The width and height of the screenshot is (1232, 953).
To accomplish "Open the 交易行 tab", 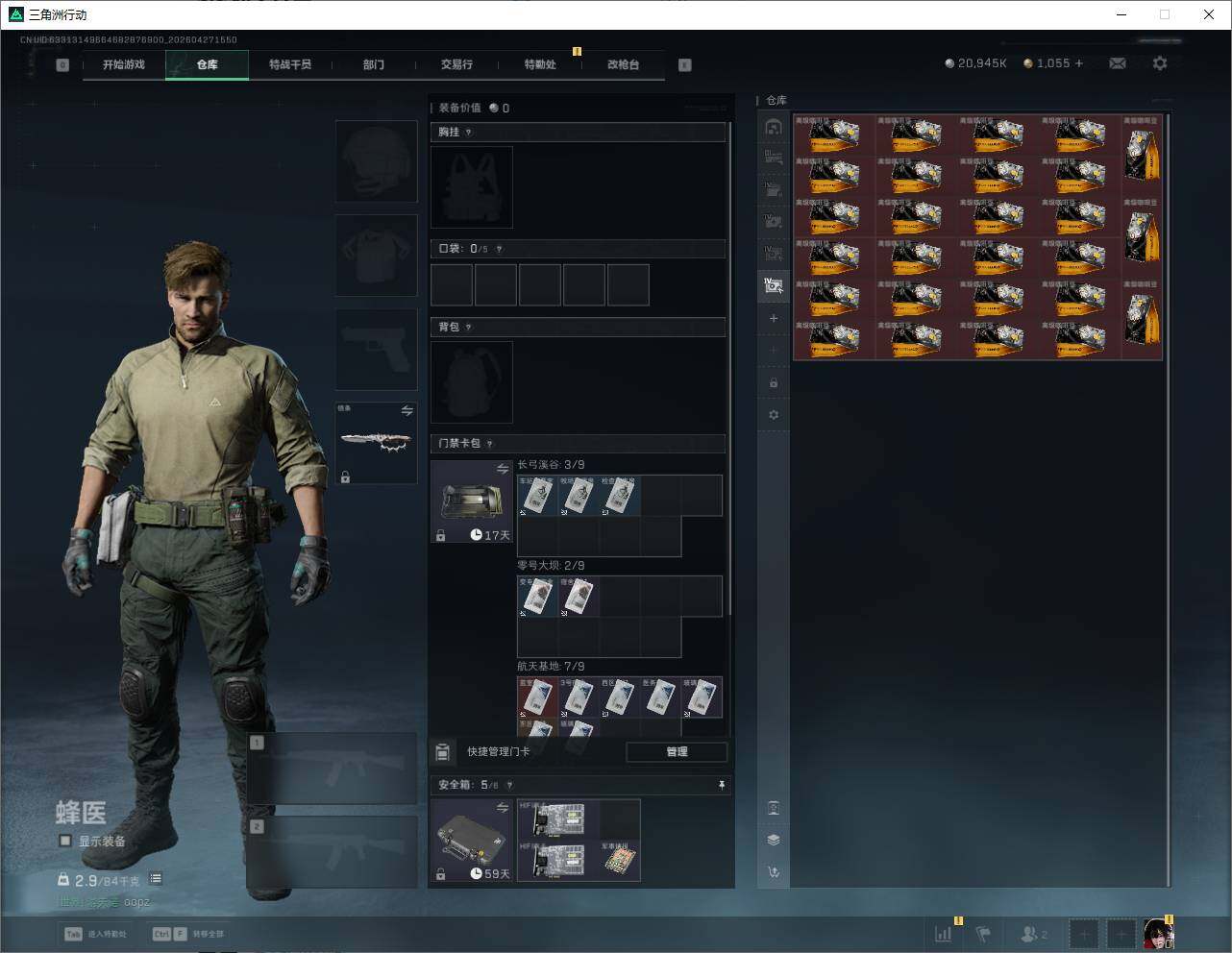I will click(x=456, y=64).
